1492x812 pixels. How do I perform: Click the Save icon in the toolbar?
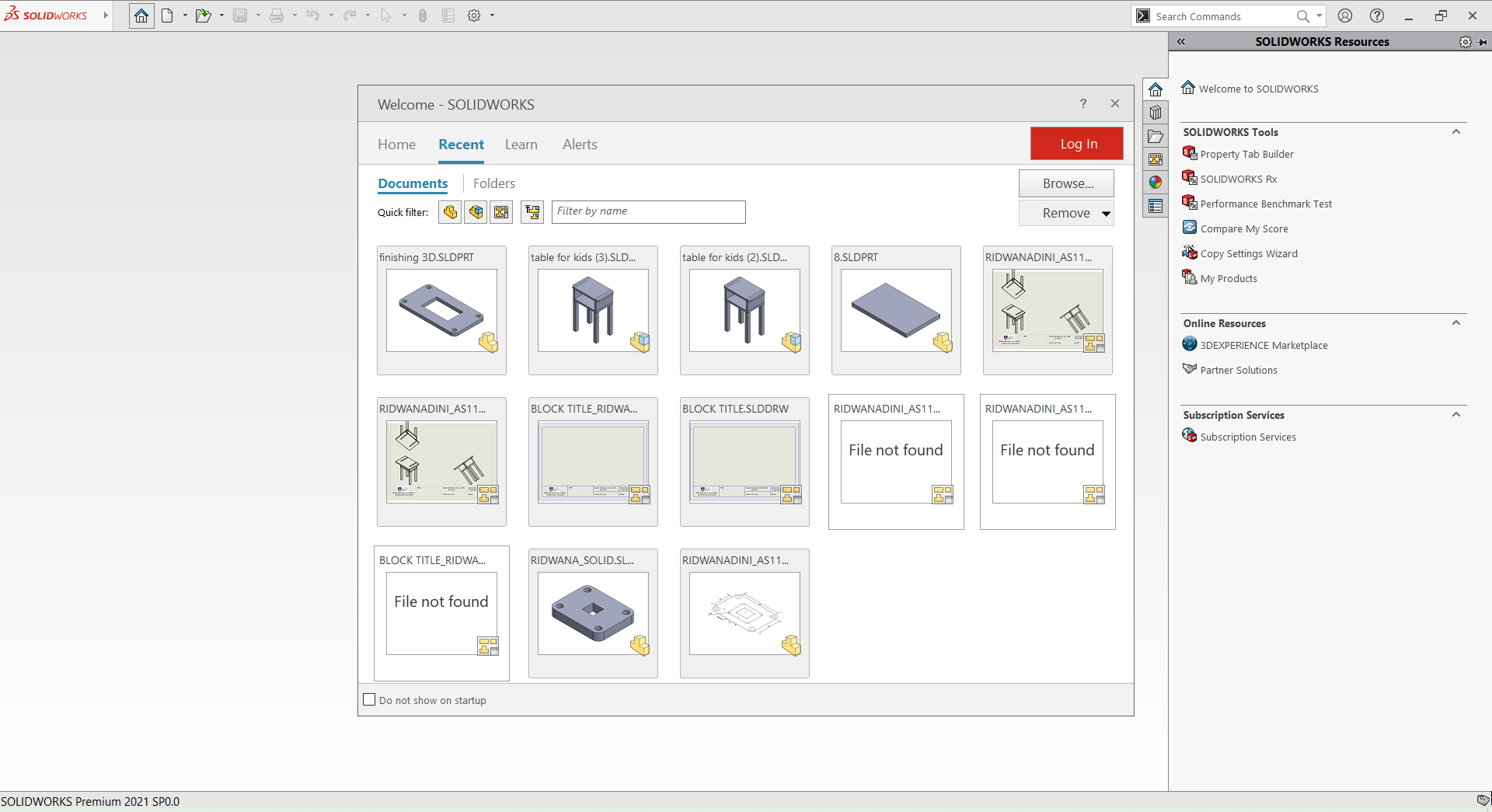pos(240,16)
